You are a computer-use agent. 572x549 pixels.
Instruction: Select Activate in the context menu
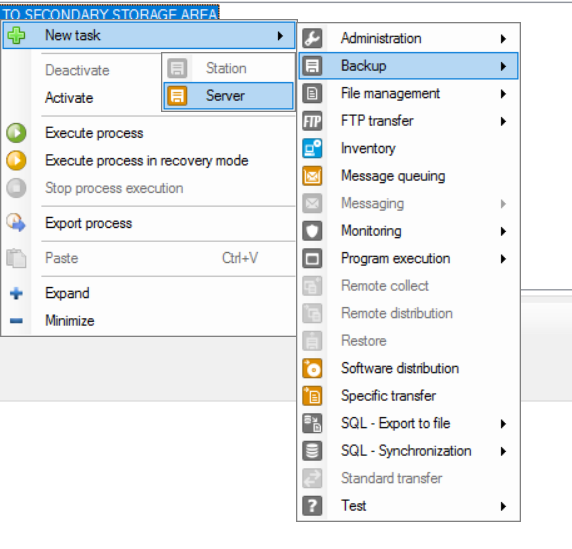click(x=69, y=98)
